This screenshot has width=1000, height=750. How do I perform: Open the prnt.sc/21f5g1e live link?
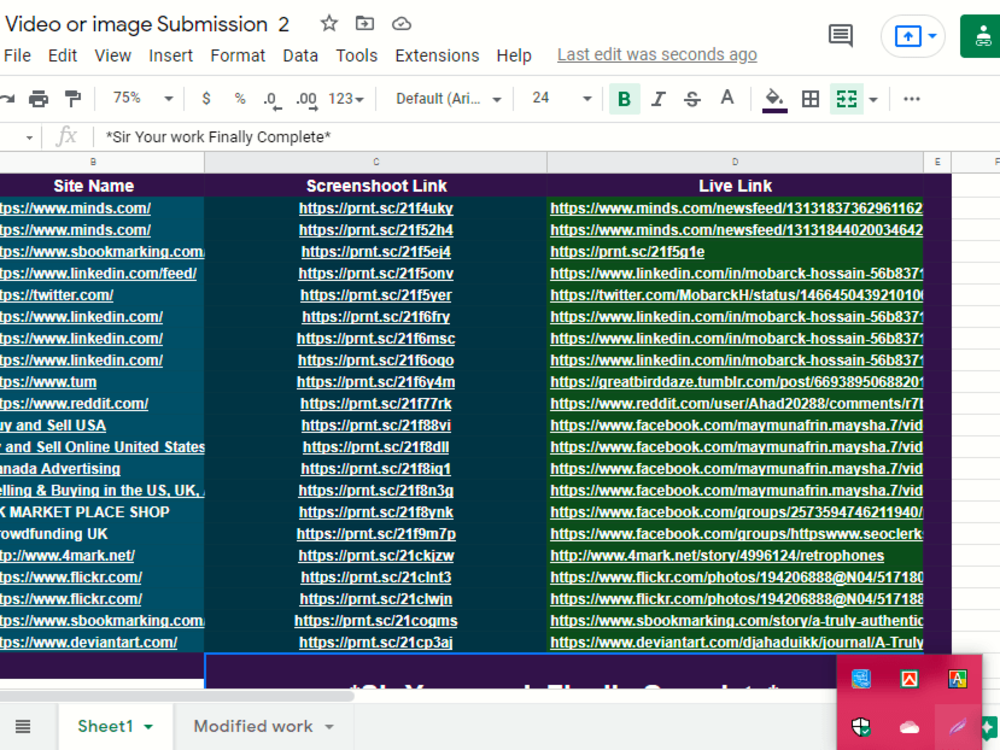[627, 252]
